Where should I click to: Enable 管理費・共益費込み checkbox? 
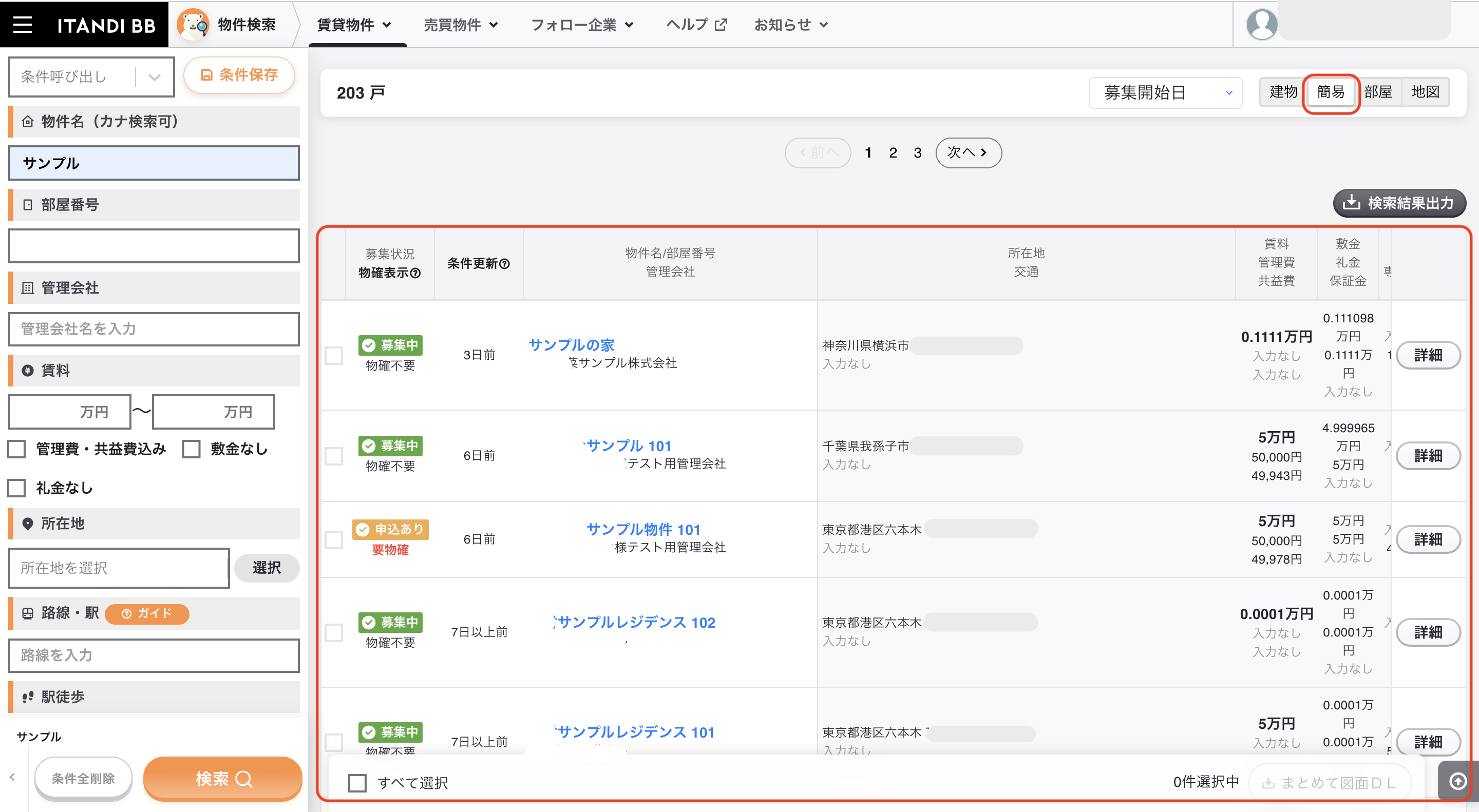pos(17,449)
